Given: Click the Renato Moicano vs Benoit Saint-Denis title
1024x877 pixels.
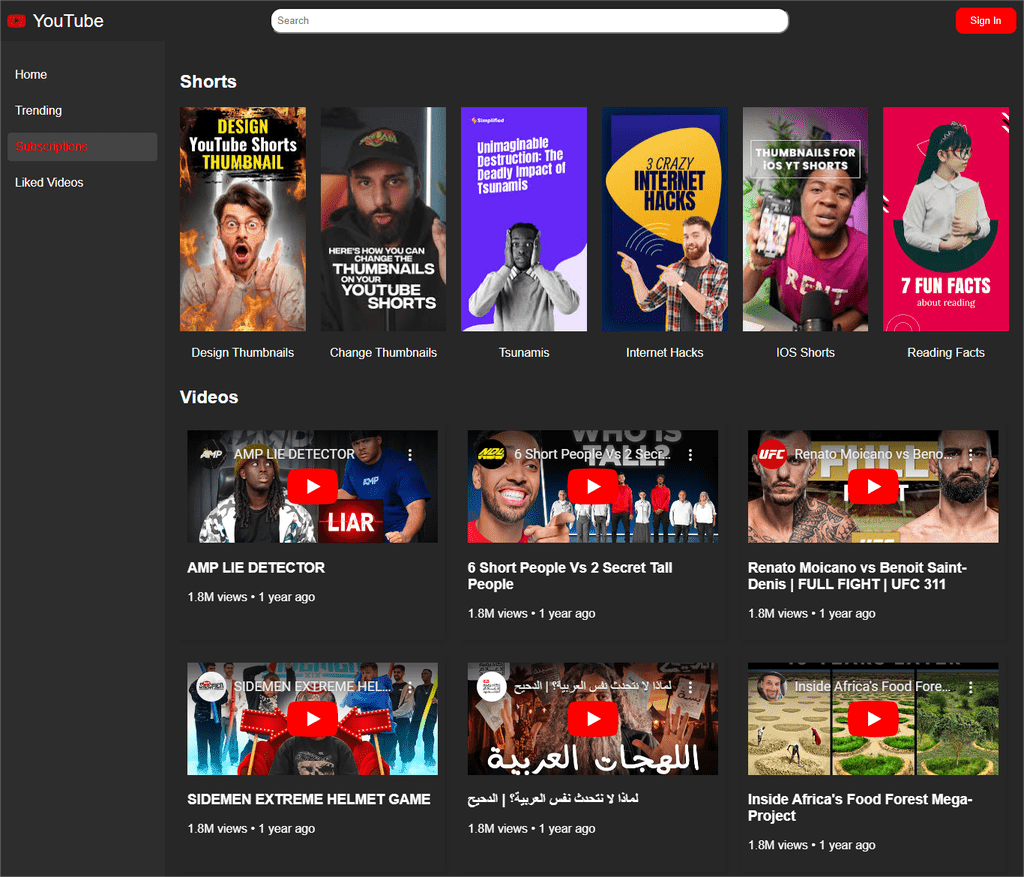Looking at the screenshot, I should 857,576.
